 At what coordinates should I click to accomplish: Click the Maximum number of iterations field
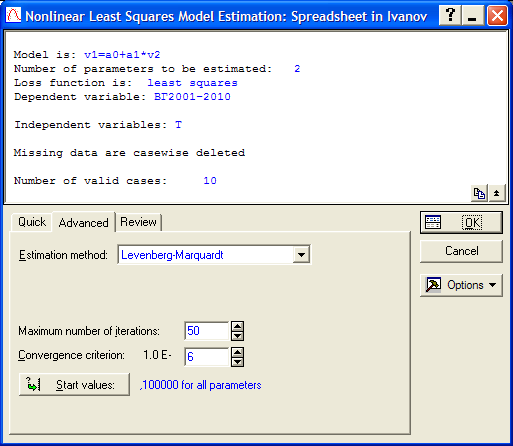point(206,331)
